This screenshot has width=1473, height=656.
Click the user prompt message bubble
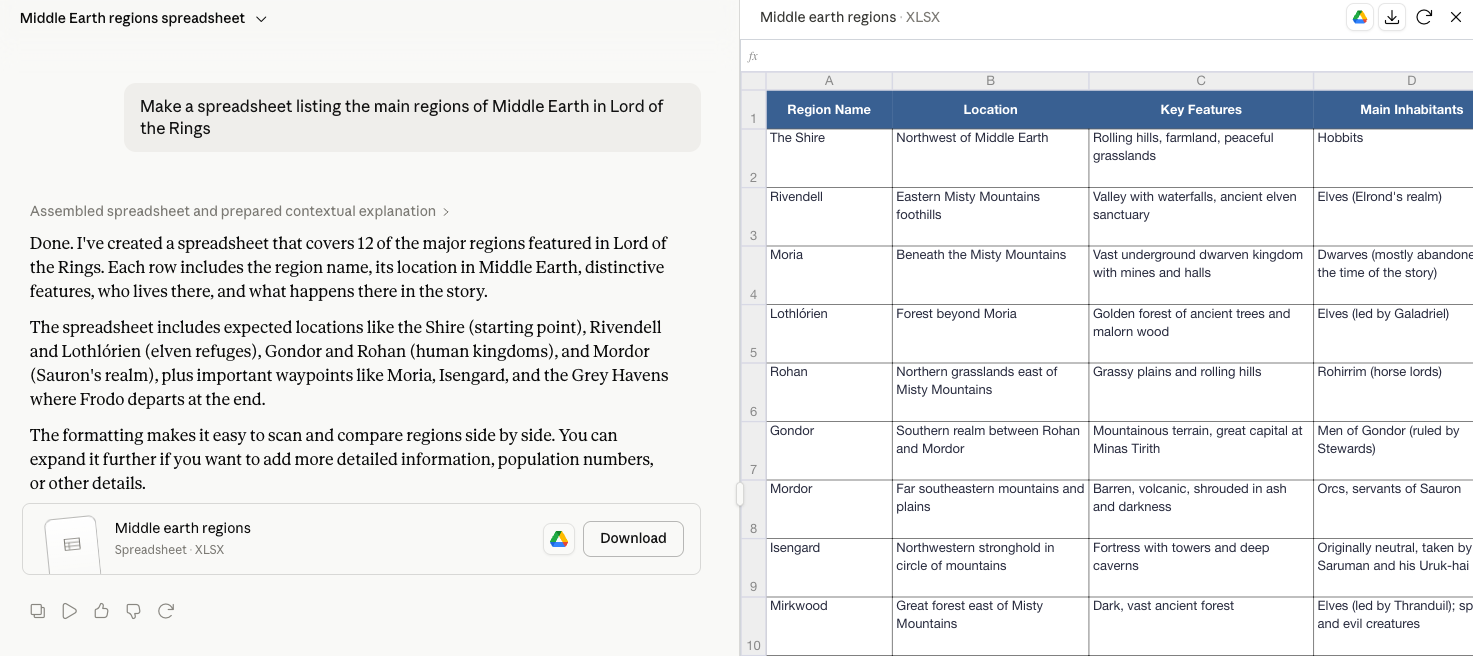point(412,117)
